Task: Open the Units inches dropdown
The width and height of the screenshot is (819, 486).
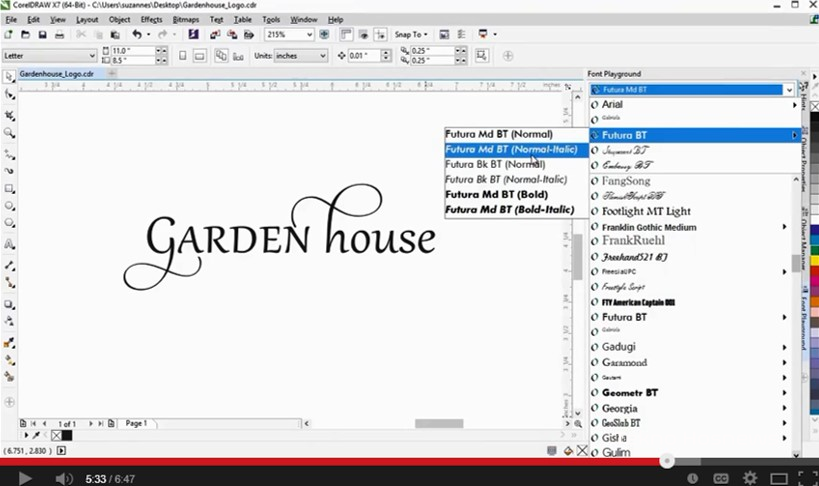Action: (x=323, y=55)
